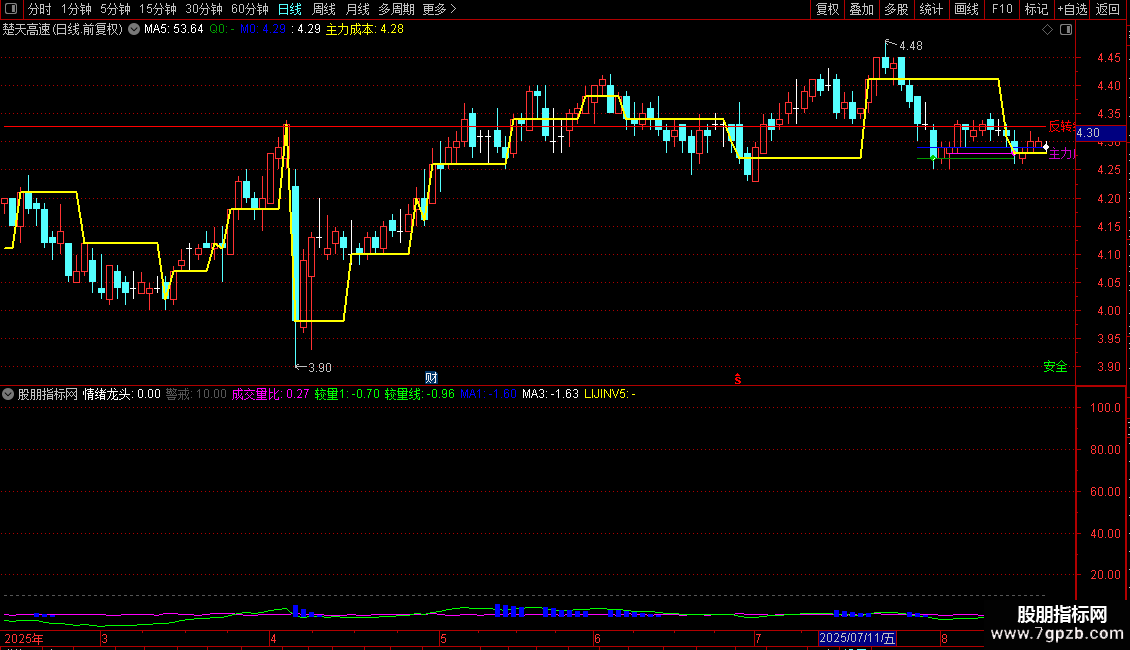Expand main chart indicator dropdown next to 楚天高速
The image size is (1130, 650).
pos(134,30)
